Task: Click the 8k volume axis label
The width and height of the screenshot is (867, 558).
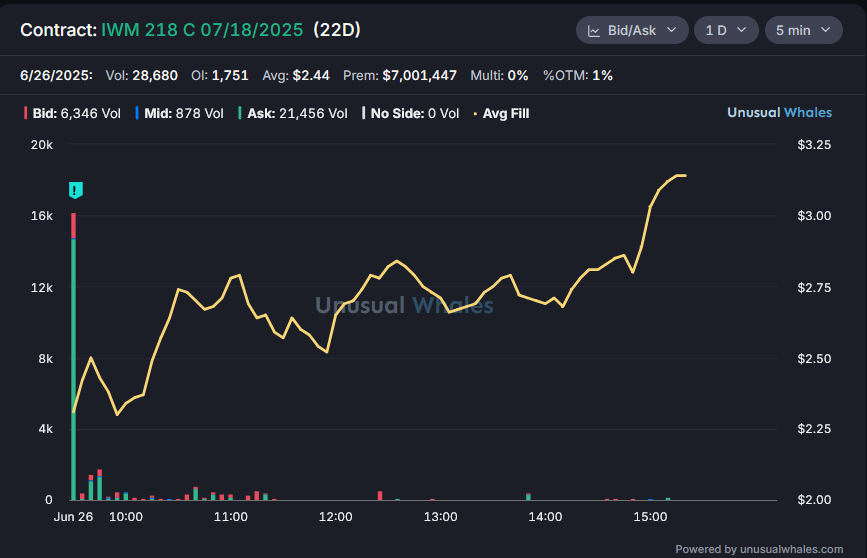Action: 46,358
